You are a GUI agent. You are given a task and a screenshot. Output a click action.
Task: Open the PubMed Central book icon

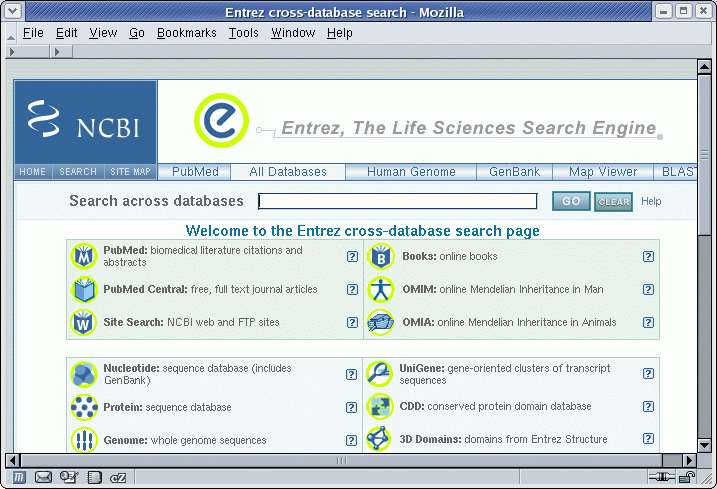tap(84, 290)
